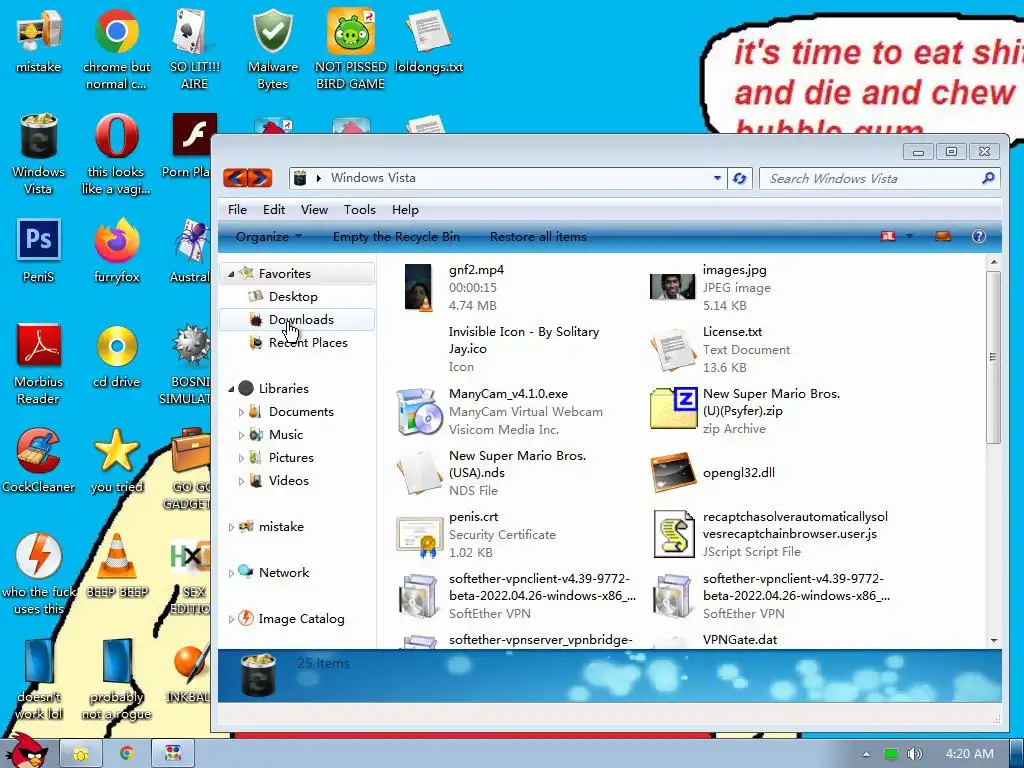Launch NOT PISSED BIRD GAME icon
The width and height of the screenshot is (1024, 768).
(351, 49)
